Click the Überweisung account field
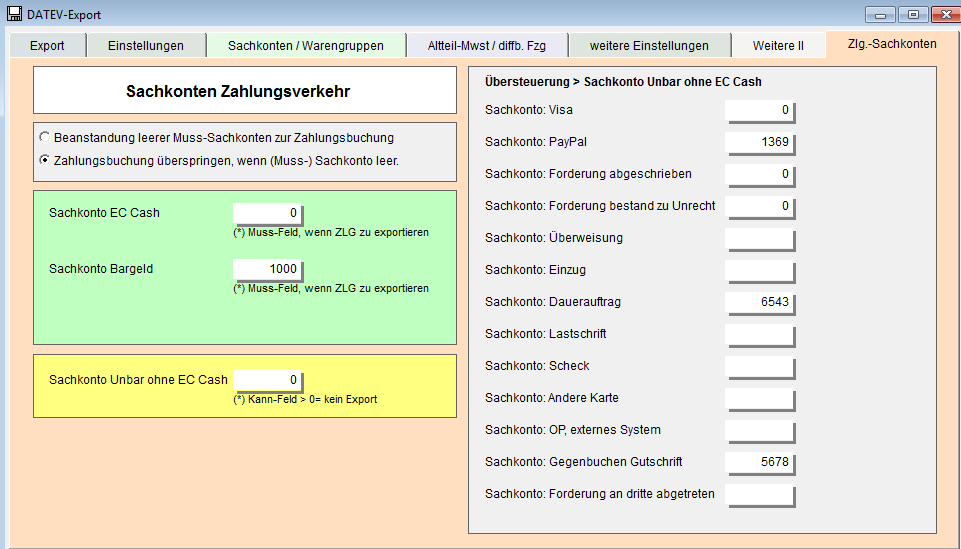The height and width of the screenshot is (549, 961). click(759, 238)
